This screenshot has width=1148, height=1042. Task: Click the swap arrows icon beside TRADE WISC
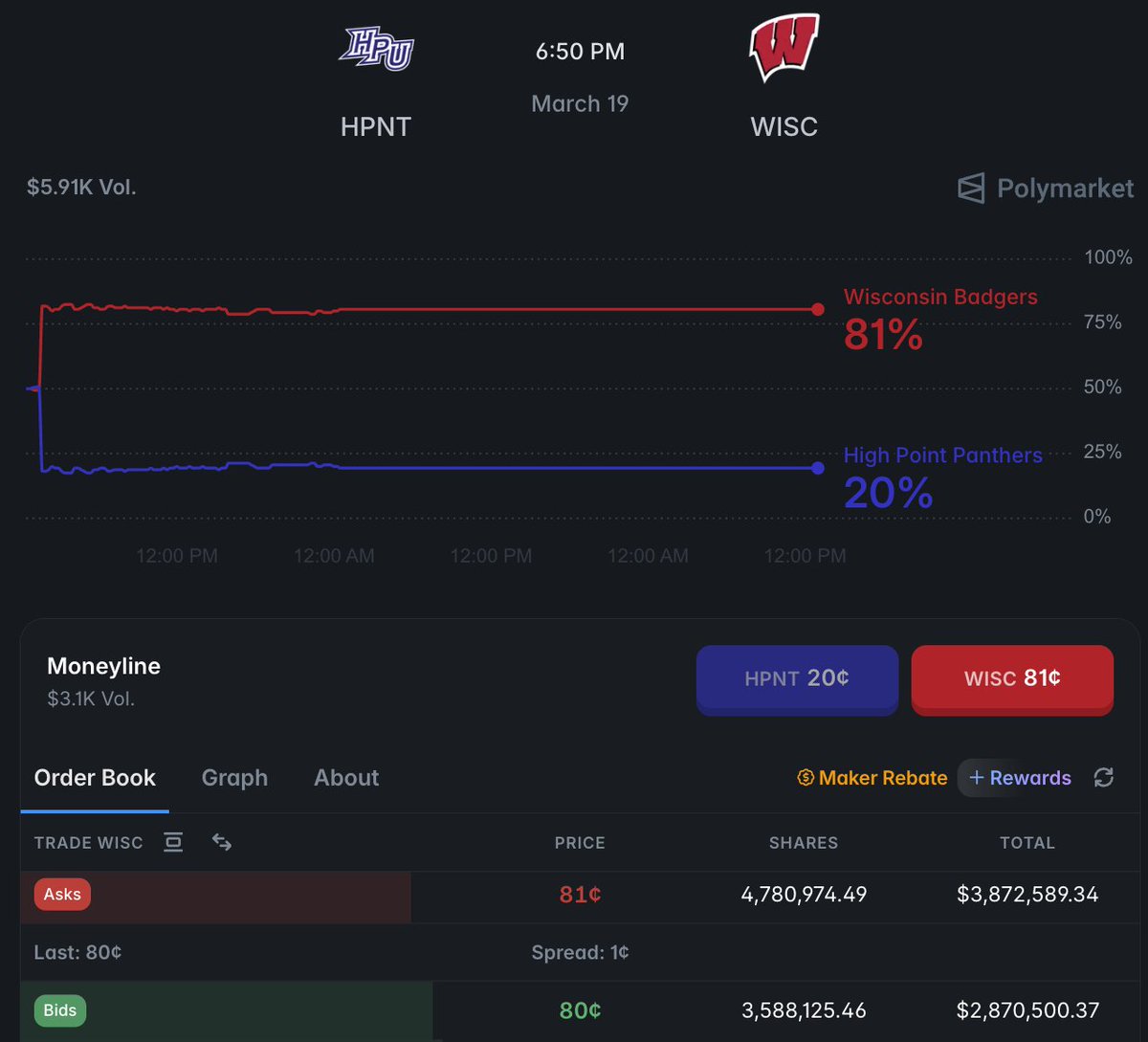tap(222, 842)
